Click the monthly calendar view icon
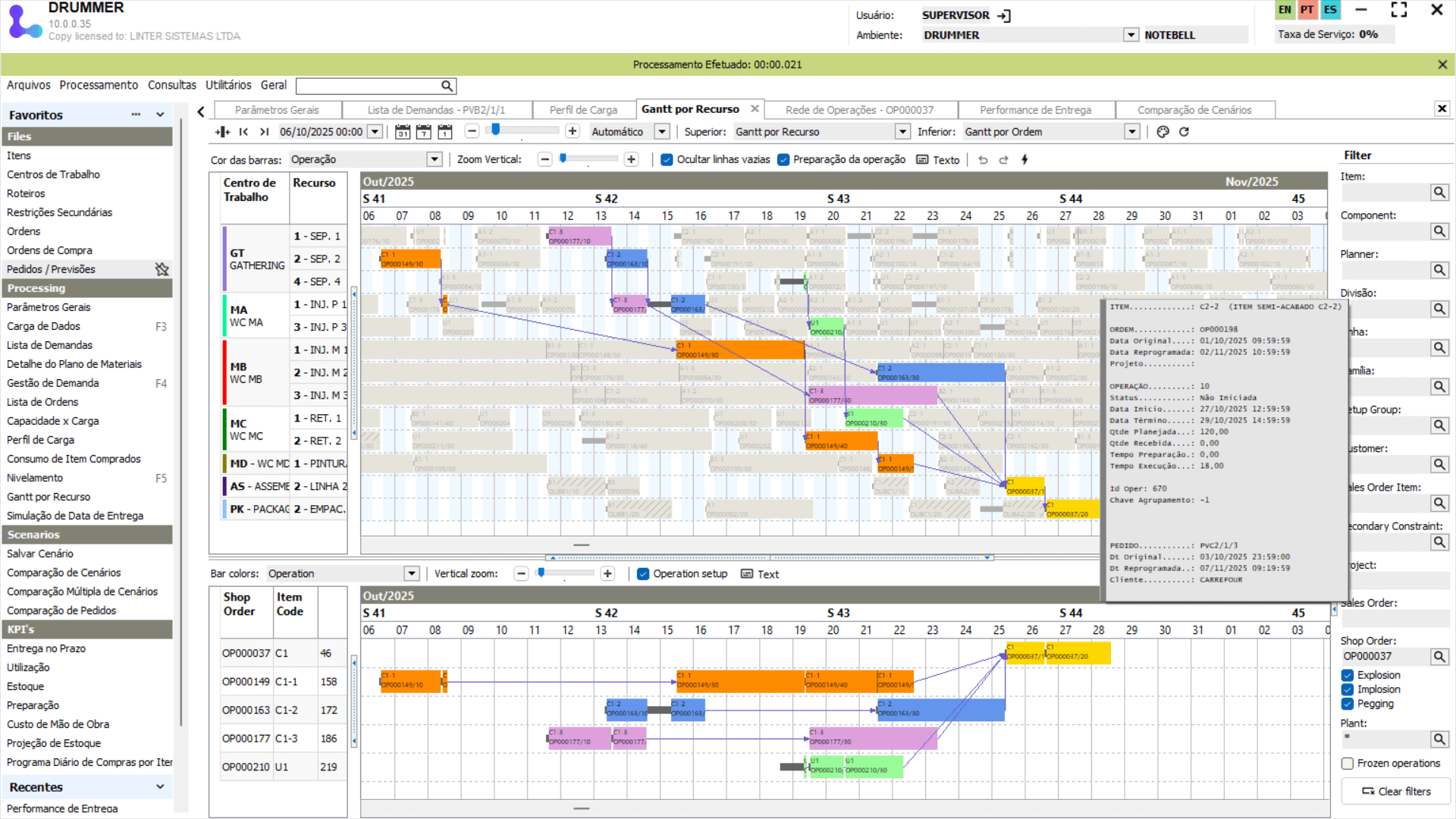 403,132
